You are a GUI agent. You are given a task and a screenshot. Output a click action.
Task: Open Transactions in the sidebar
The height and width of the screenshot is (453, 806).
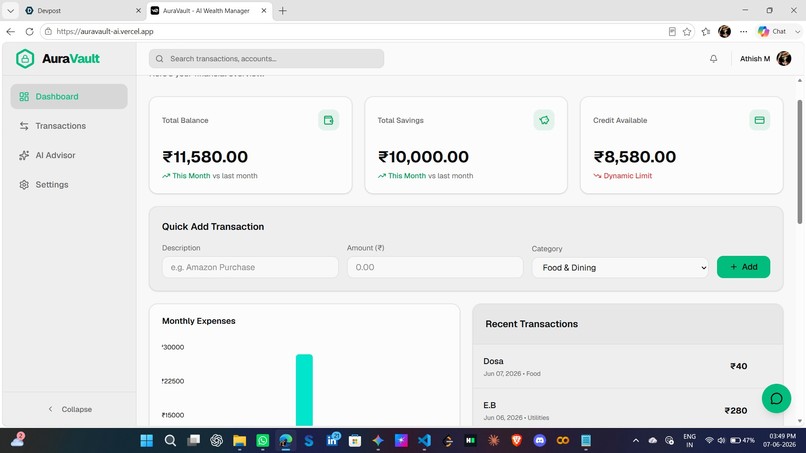69,126
